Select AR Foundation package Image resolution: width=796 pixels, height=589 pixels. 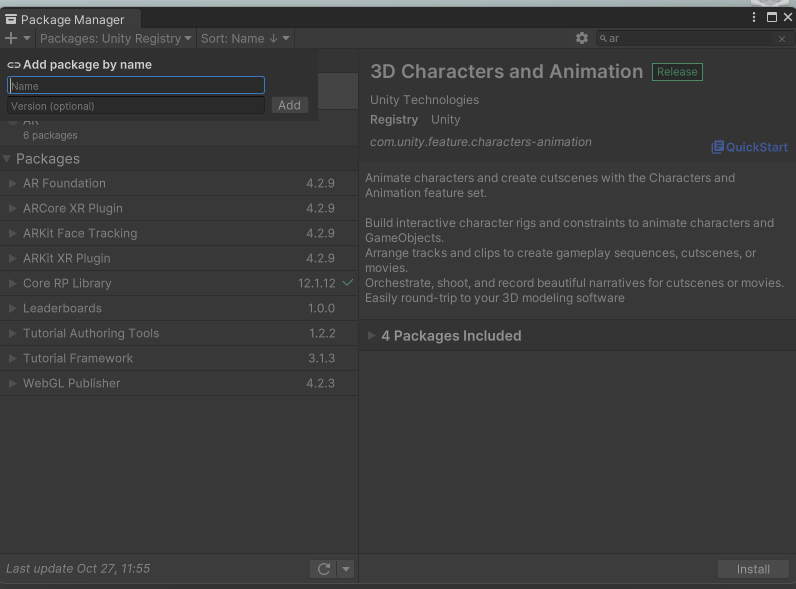[x=179, y=183]
